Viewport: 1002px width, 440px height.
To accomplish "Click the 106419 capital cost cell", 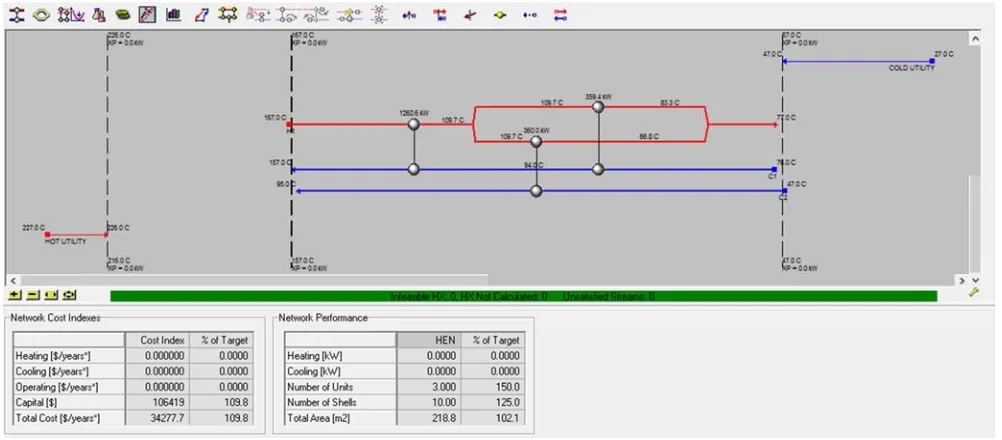I will point(157,402).
